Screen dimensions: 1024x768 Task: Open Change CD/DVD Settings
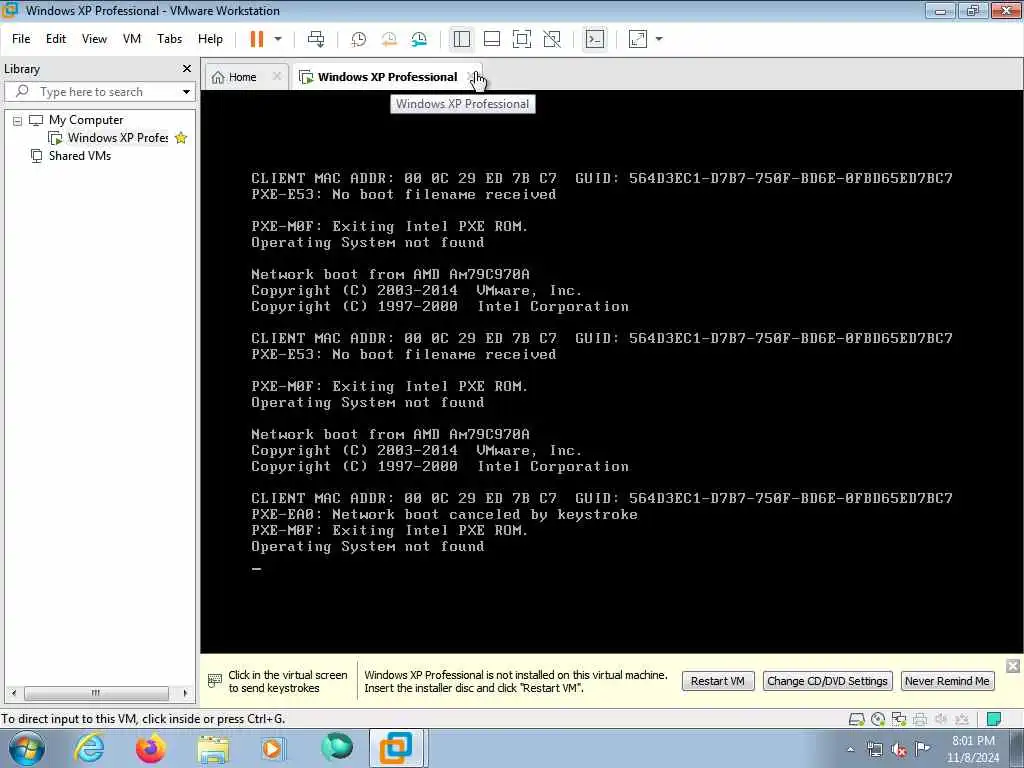click(x=827, y=681)
